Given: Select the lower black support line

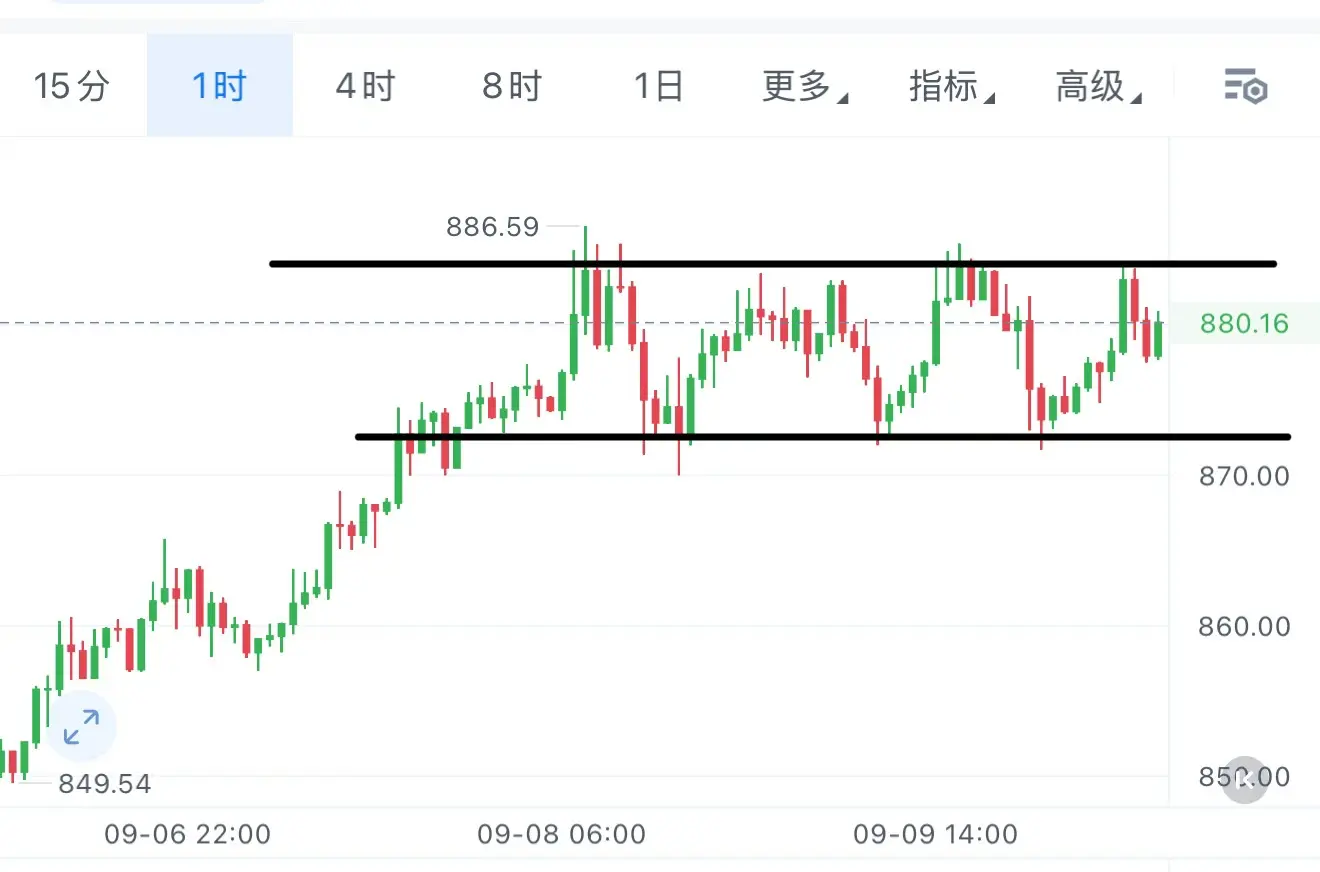Looking at the screenshot, I should point(823,436).
